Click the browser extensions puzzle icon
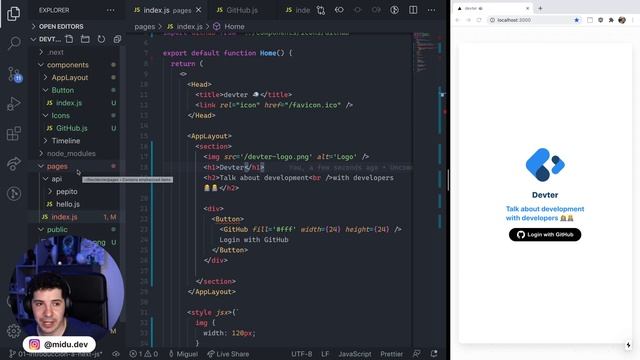Image resolution: width=640 pixels, height=360 pixels. click(611, 20)
